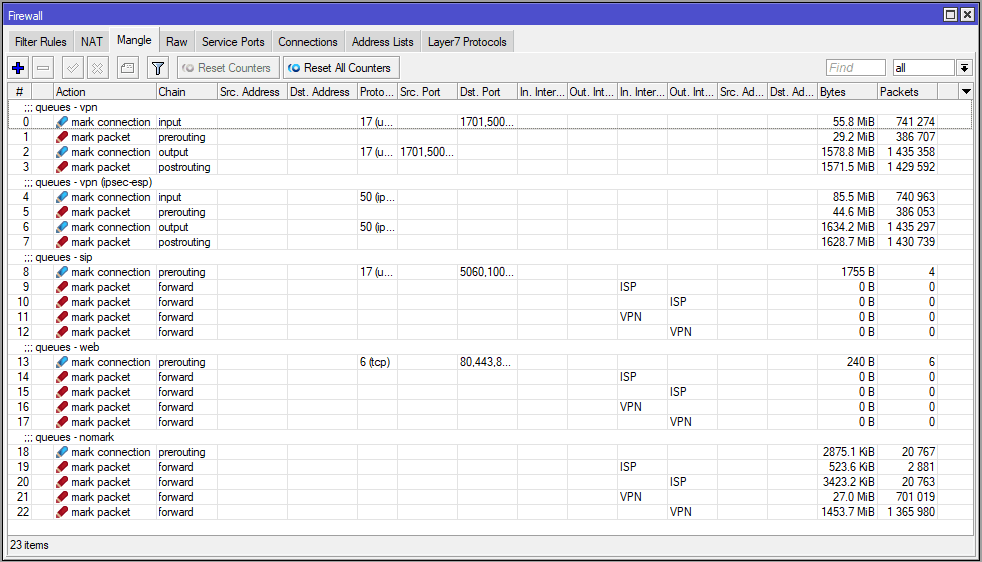Open the 'all' chain filter dropdown
The image size is (982, 562).
(964, 68)
